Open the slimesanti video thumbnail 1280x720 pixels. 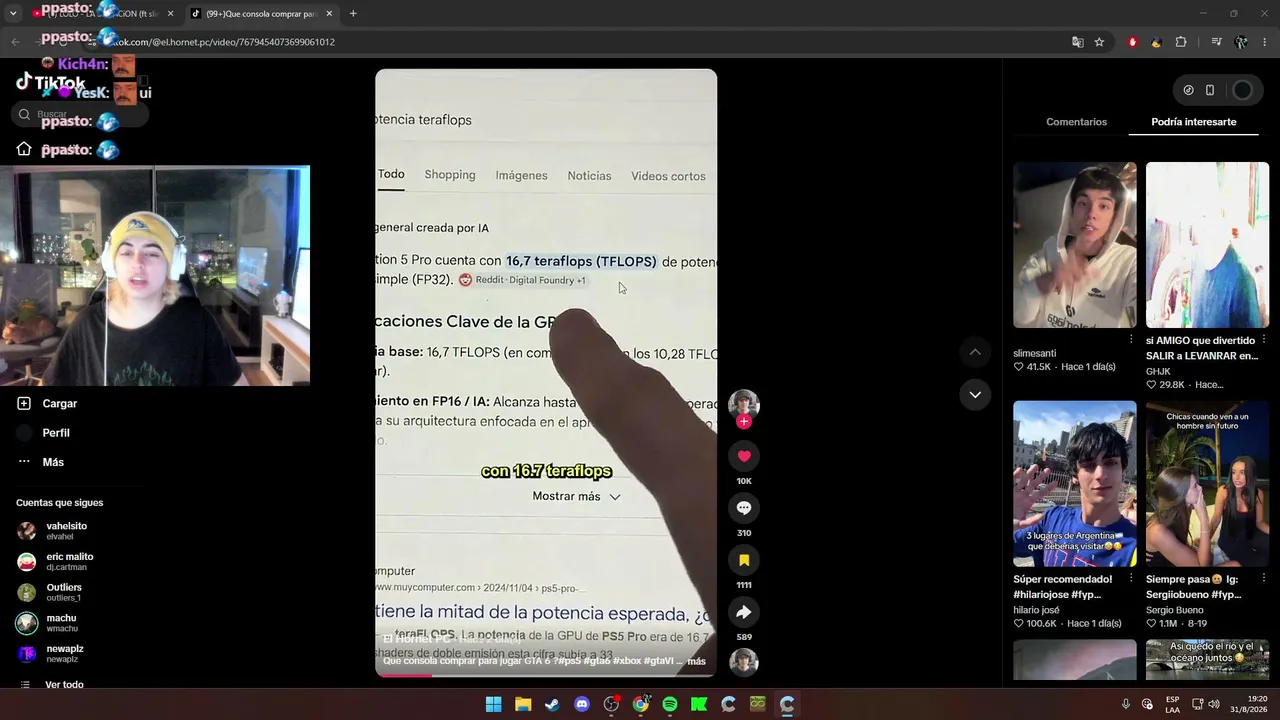[x=1075, y=245]
